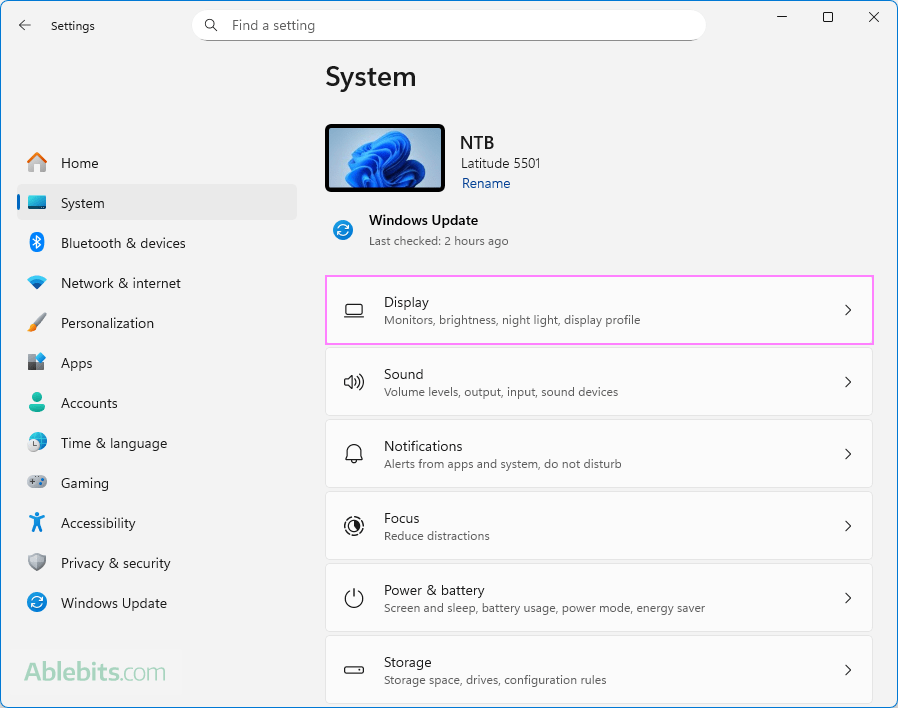898x708 pixels.
Task: Maximize the Settings window
Action: click(x=828, y=17)
